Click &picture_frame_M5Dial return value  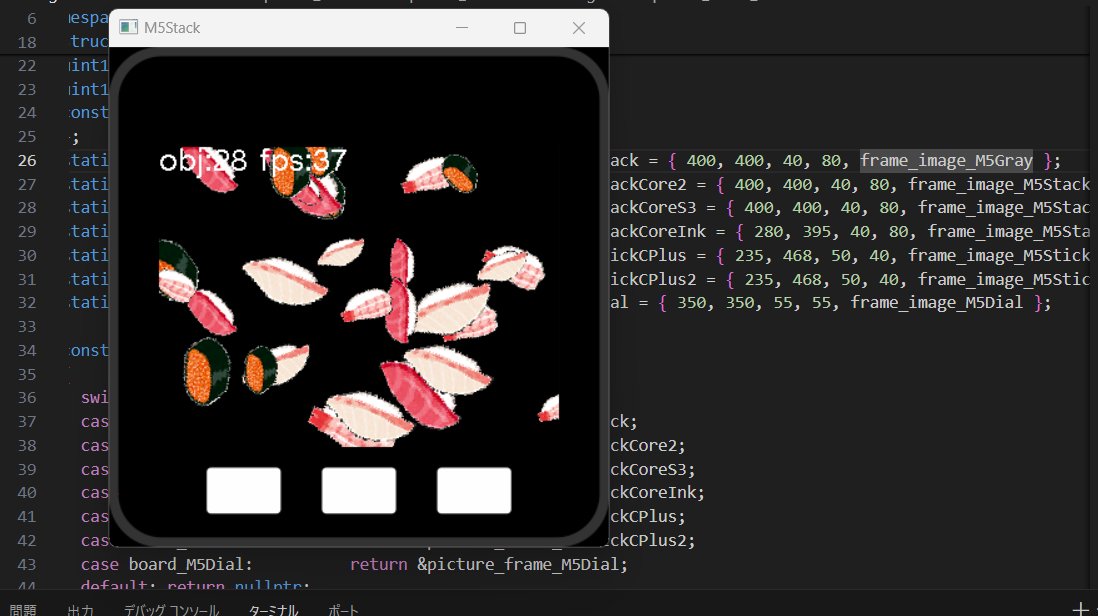[517, 564]
